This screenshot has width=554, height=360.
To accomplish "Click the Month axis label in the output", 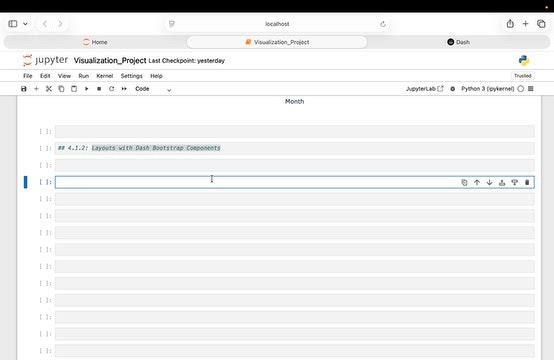I will tap(294, 101).
